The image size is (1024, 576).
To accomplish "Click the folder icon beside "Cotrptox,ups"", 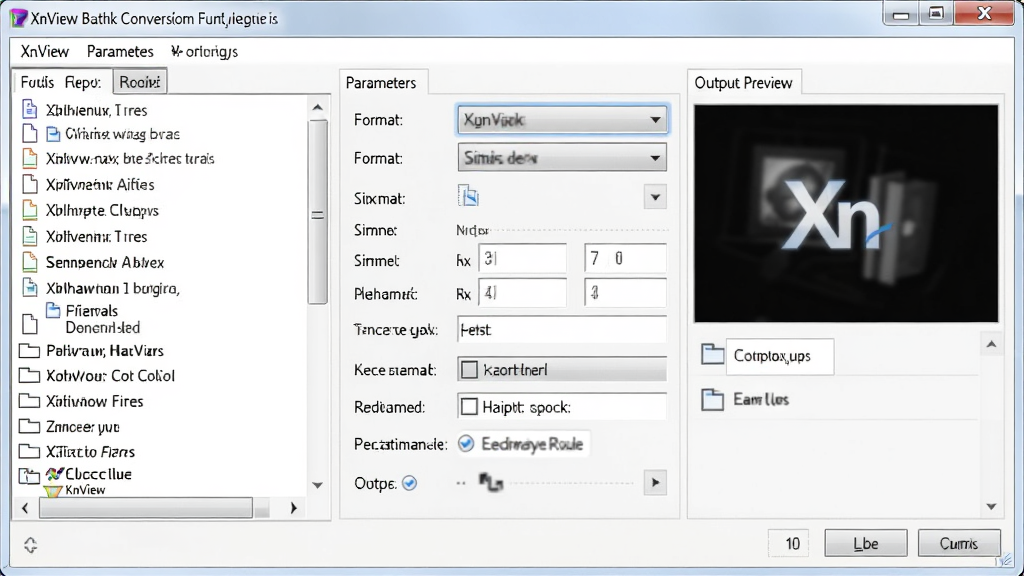I will click(x=712, y=355).
